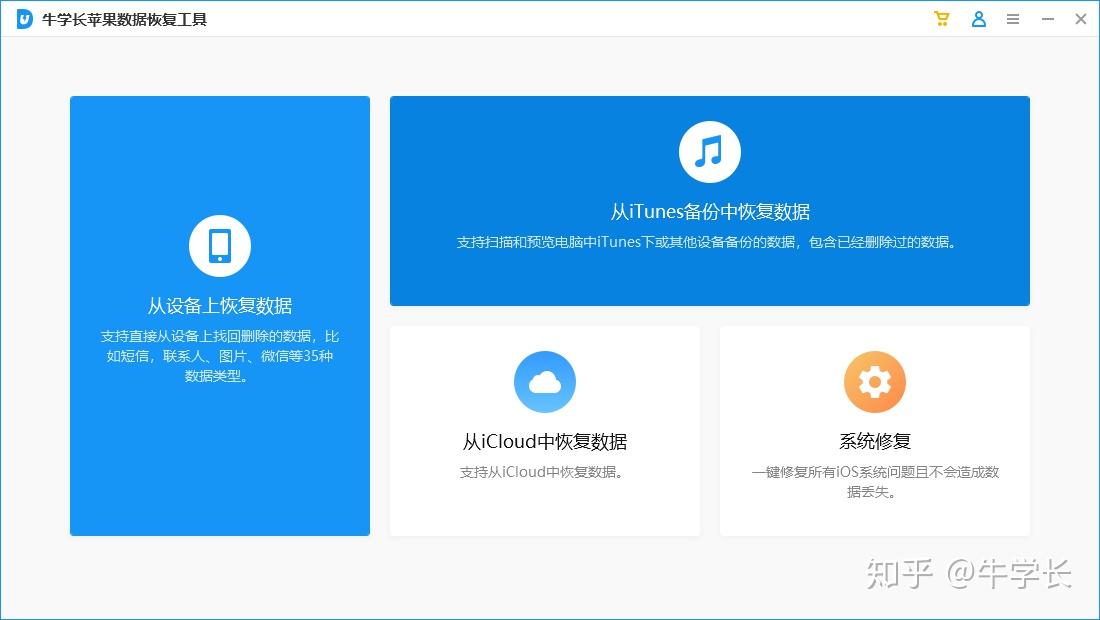Viewport: 1100px width, 620px height.
Task: Click the orange gear system repair icon
Action: click(x=875, y=382)
